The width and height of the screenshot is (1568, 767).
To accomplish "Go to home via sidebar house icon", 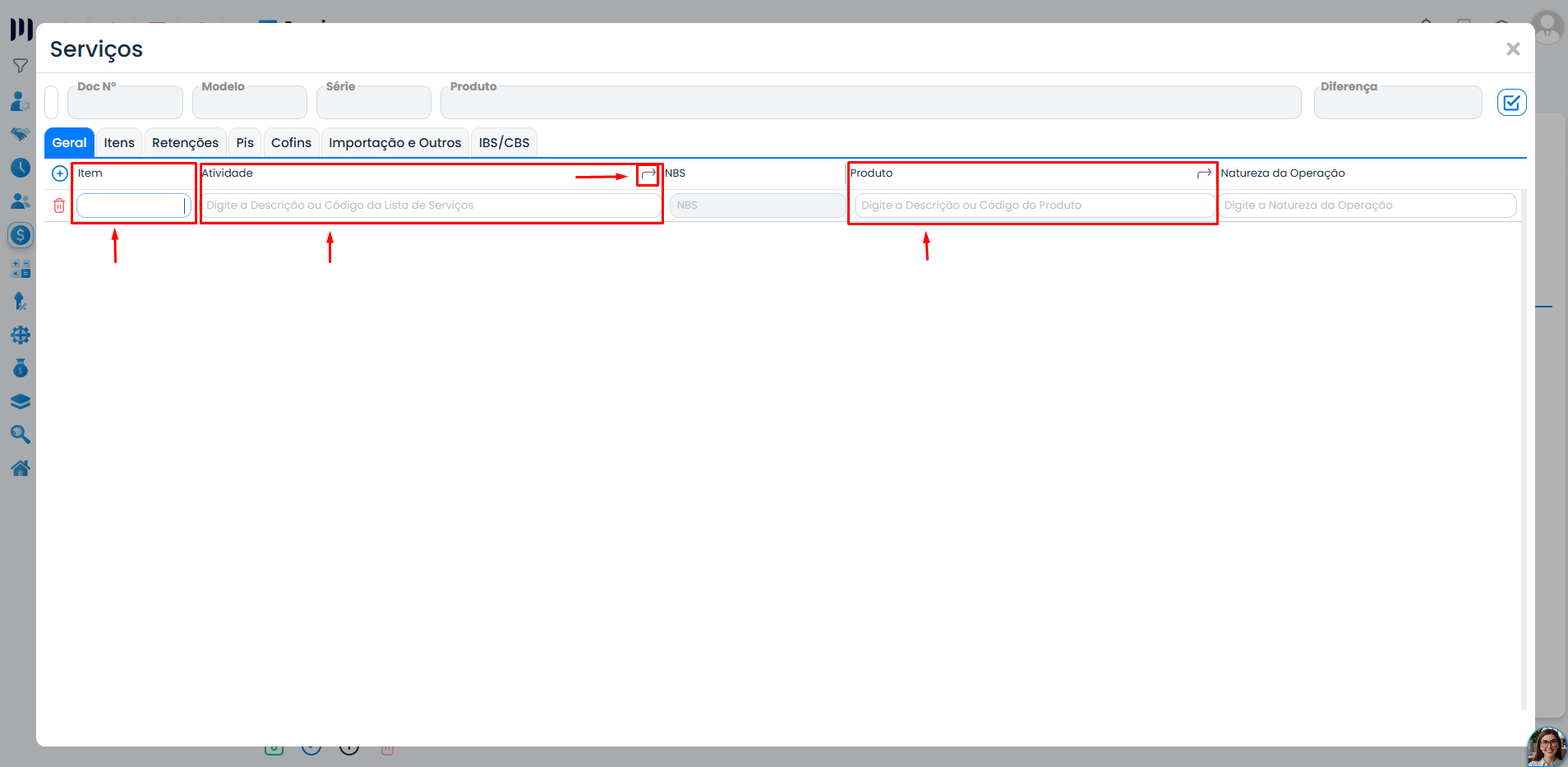I will pos(21,469).
